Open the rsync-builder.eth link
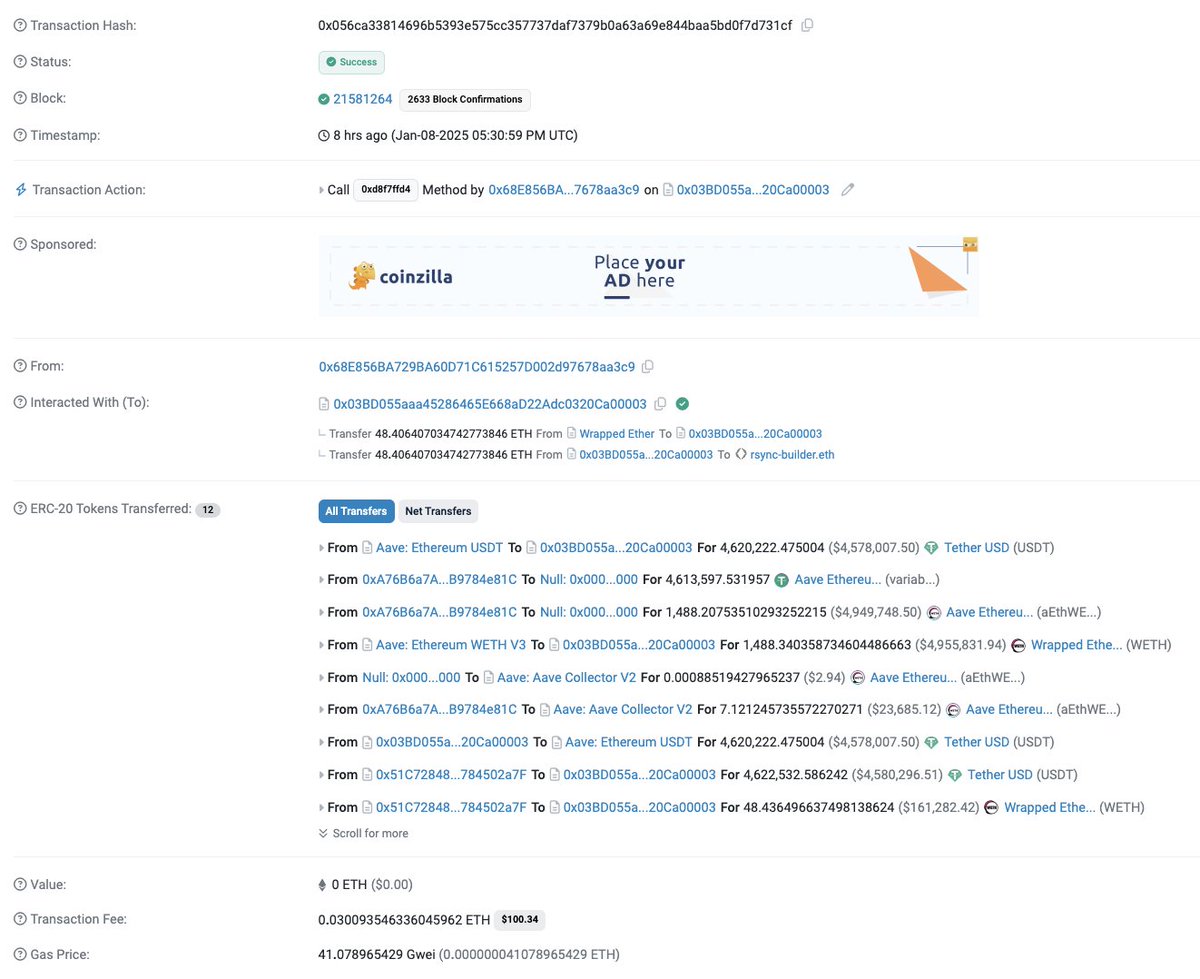 click(x=793, y=455)
